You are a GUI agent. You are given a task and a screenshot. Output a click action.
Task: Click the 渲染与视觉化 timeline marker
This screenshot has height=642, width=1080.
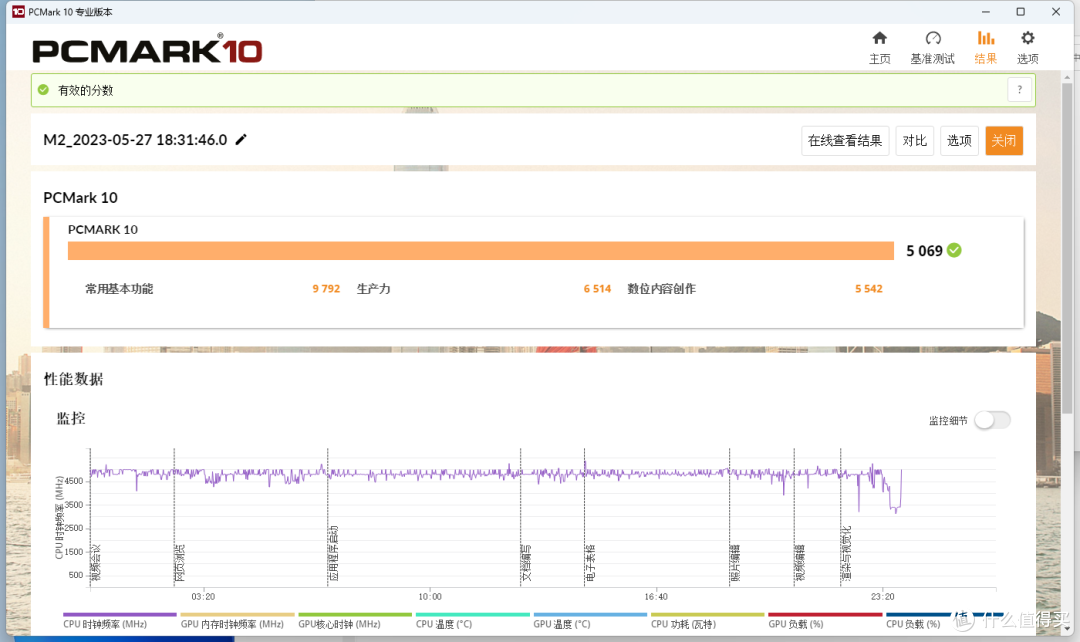847,554
